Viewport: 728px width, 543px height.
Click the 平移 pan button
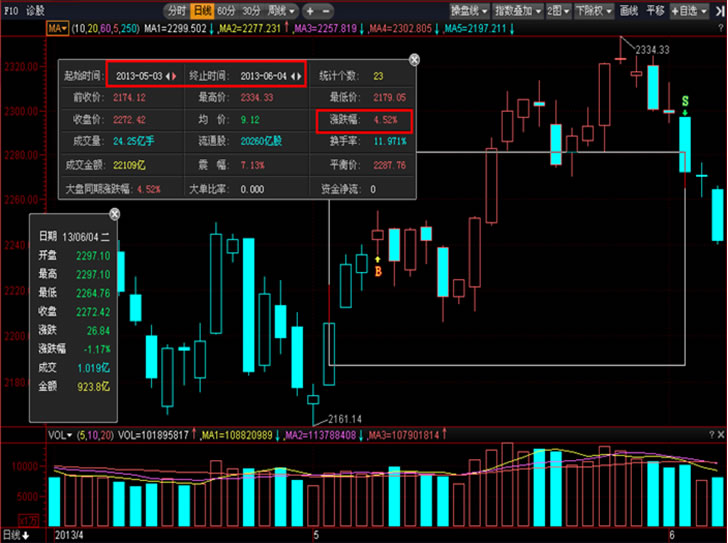tap(655, 10)
